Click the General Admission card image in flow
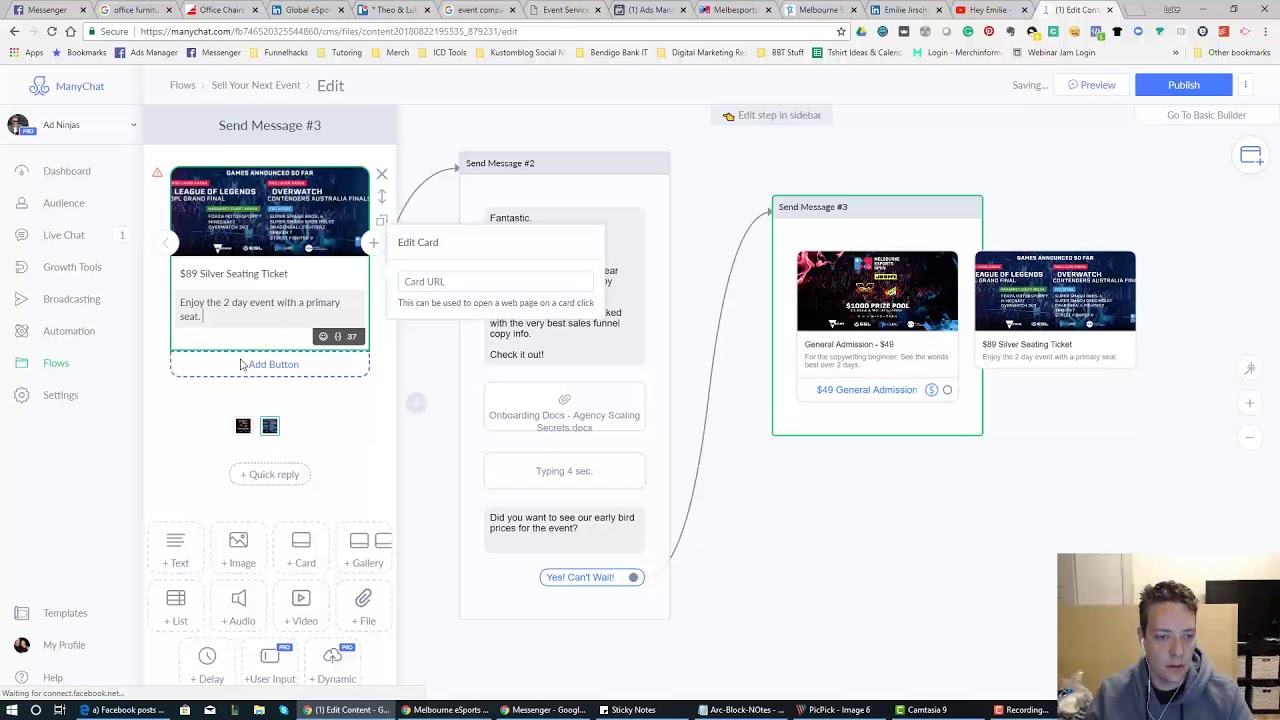 point(877,291)
